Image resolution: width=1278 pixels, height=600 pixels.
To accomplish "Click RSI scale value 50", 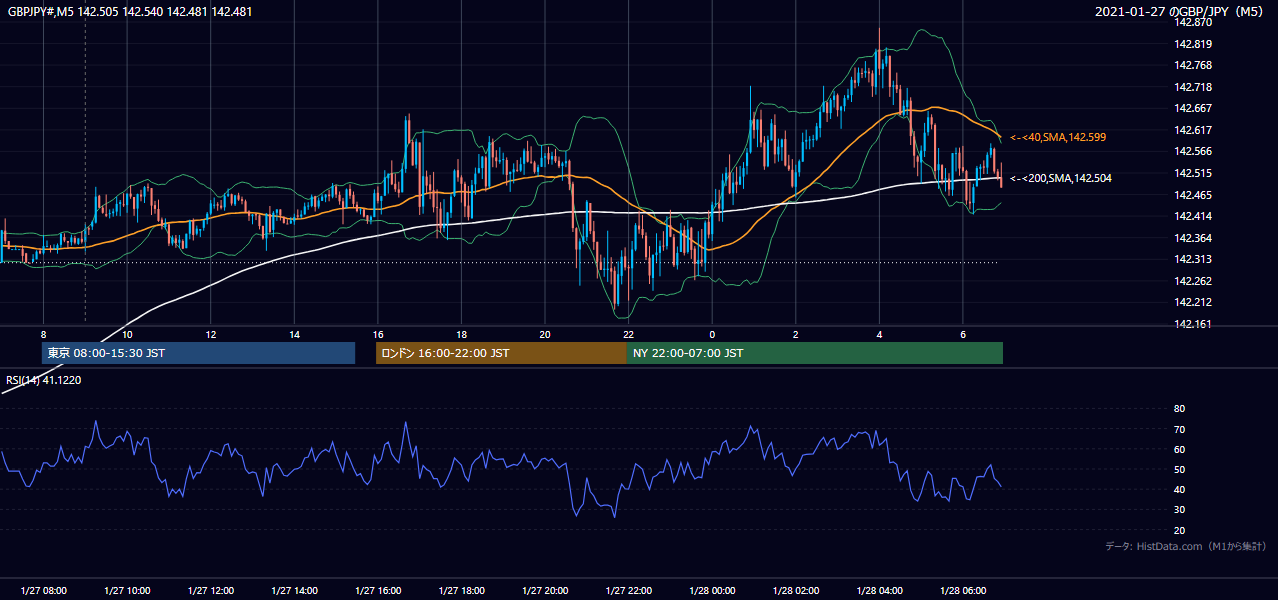I will pos(1179,470).
